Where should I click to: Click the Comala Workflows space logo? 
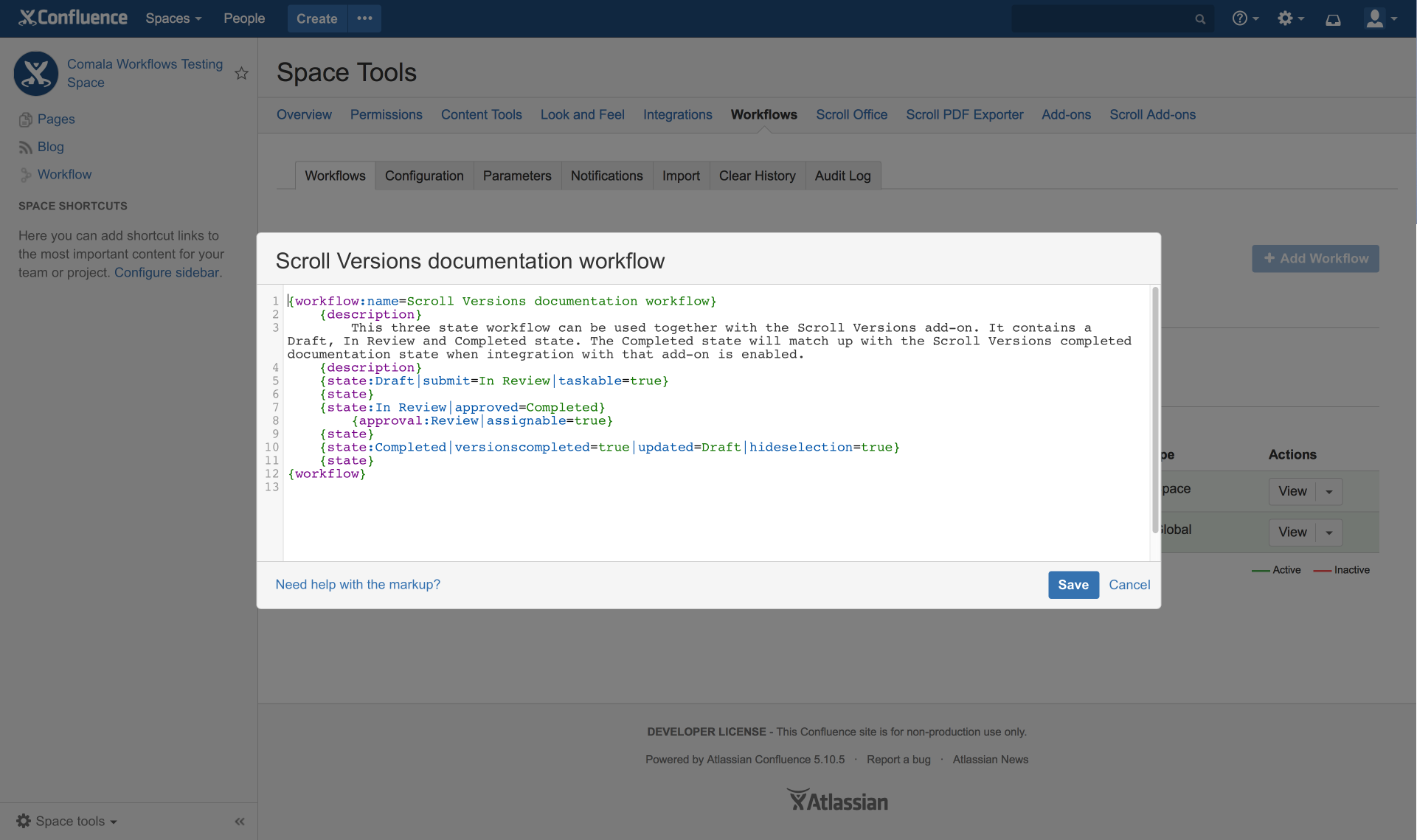[36, 73]
